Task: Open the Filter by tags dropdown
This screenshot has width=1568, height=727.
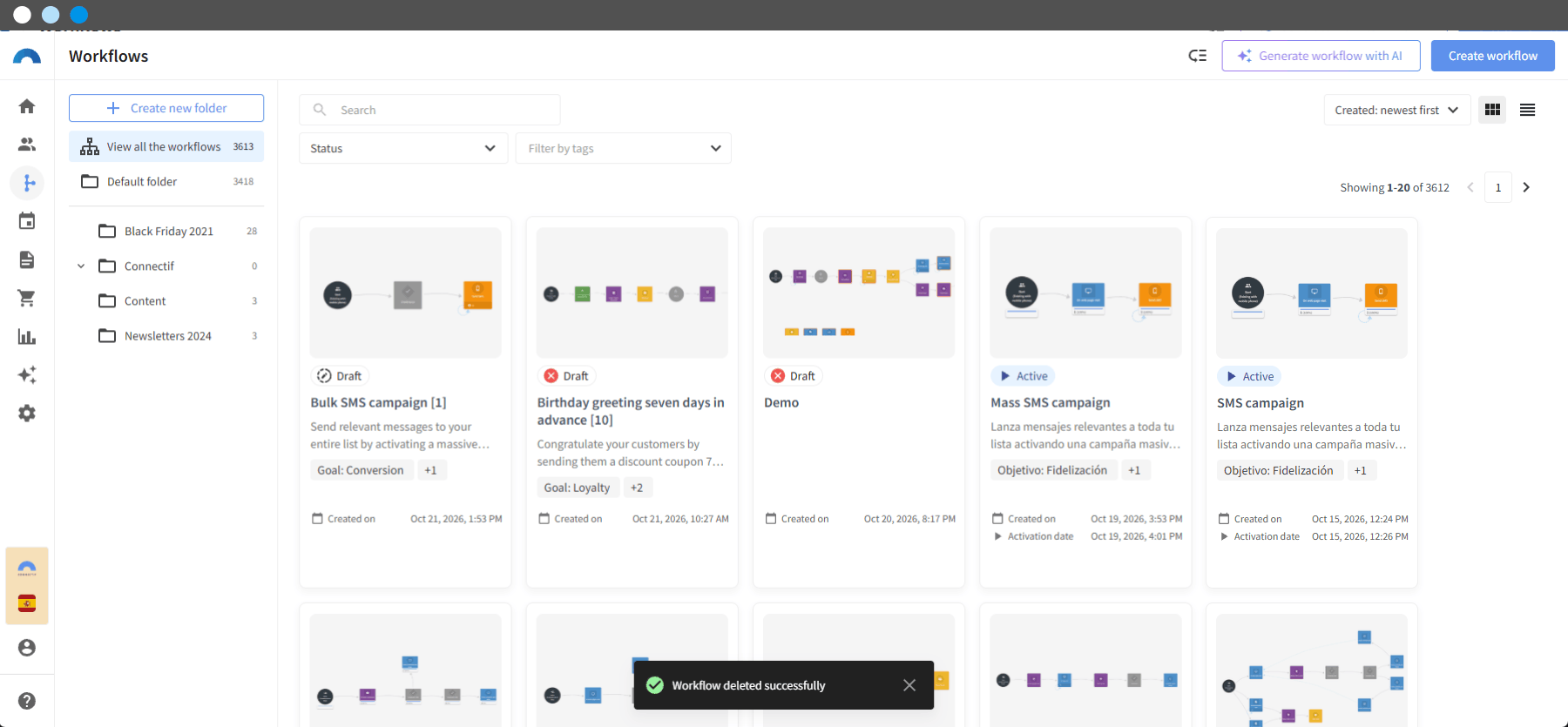Action: tap(624, 148)
